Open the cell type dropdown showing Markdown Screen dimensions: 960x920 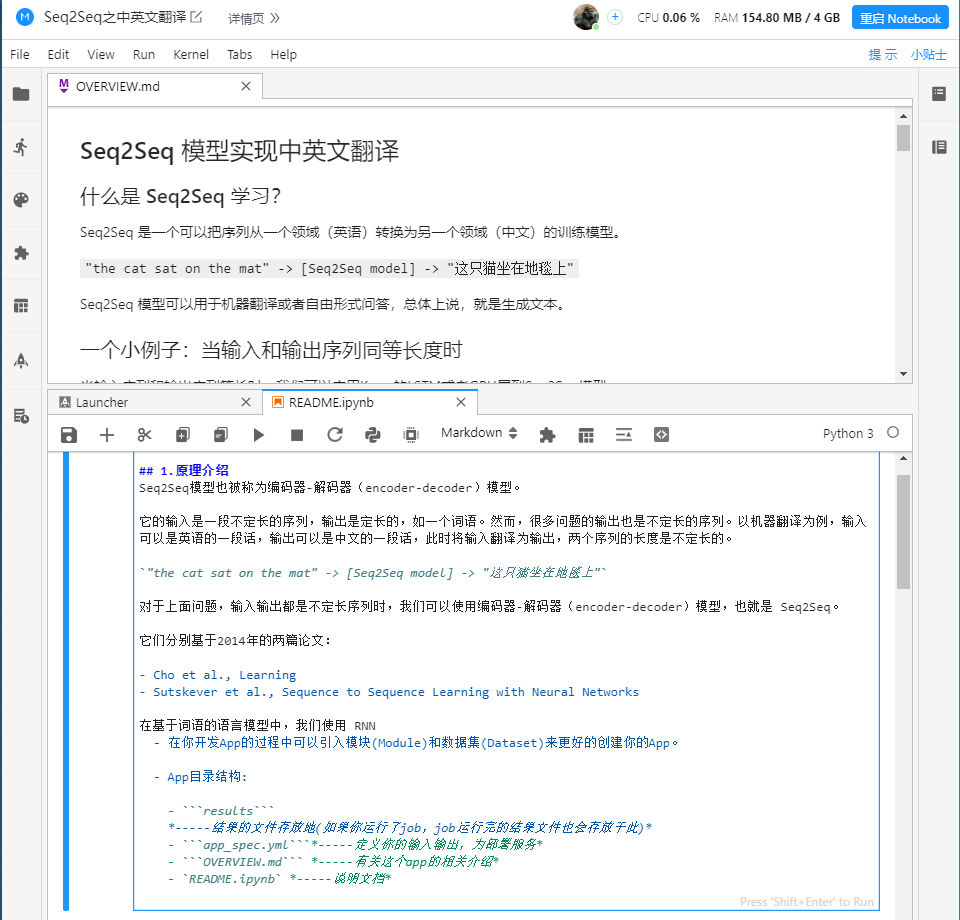coord(476,434)
